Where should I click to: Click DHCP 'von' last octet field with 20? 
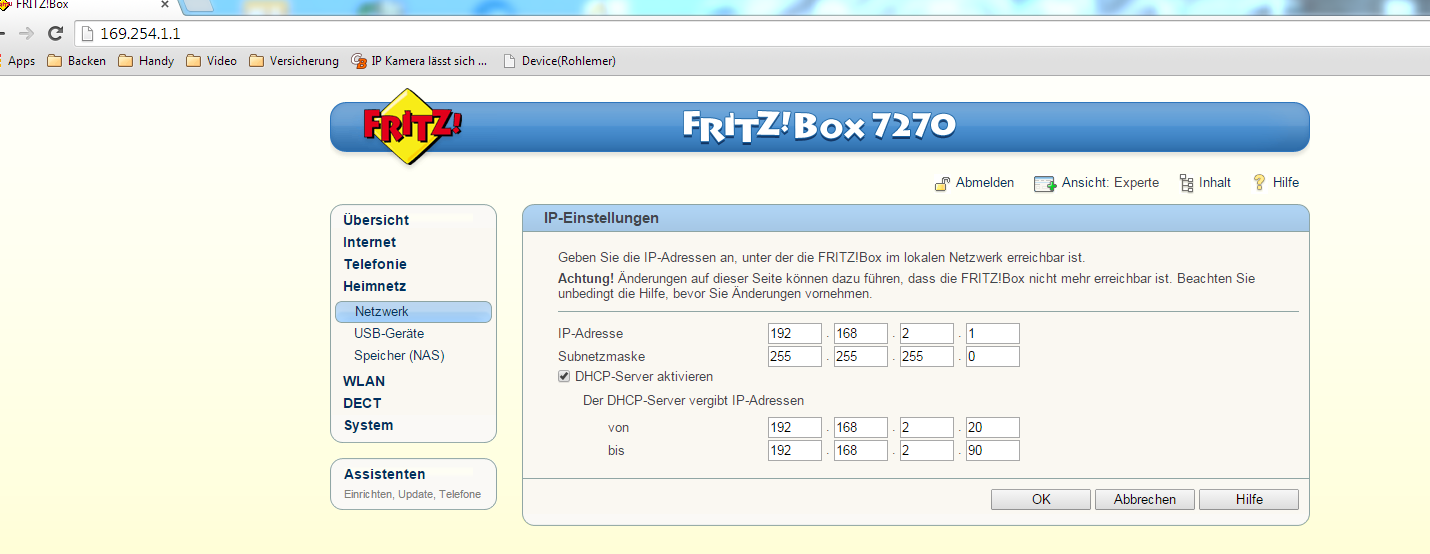pyautogui.click(x=993, y=428)
